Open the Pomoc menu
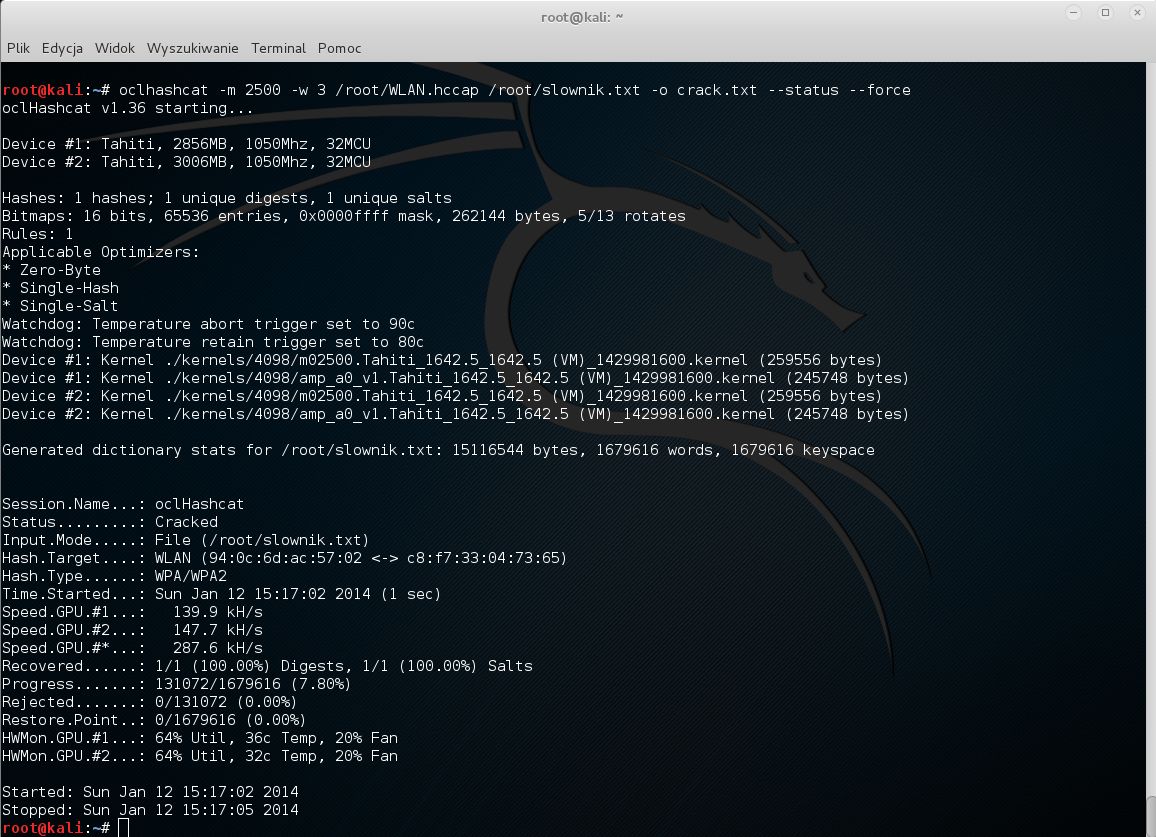This screenshot has width=1156, height=837. click(339, 48)
